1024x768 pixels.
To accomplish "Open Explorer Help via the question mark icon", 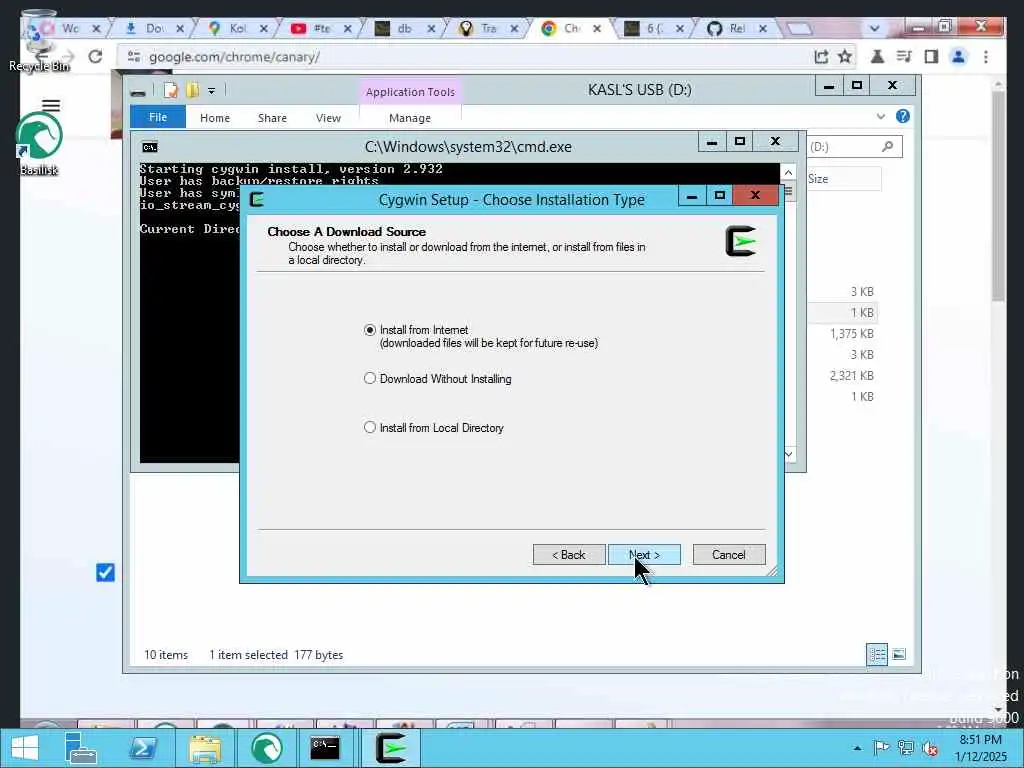I will tap(903, 116).
